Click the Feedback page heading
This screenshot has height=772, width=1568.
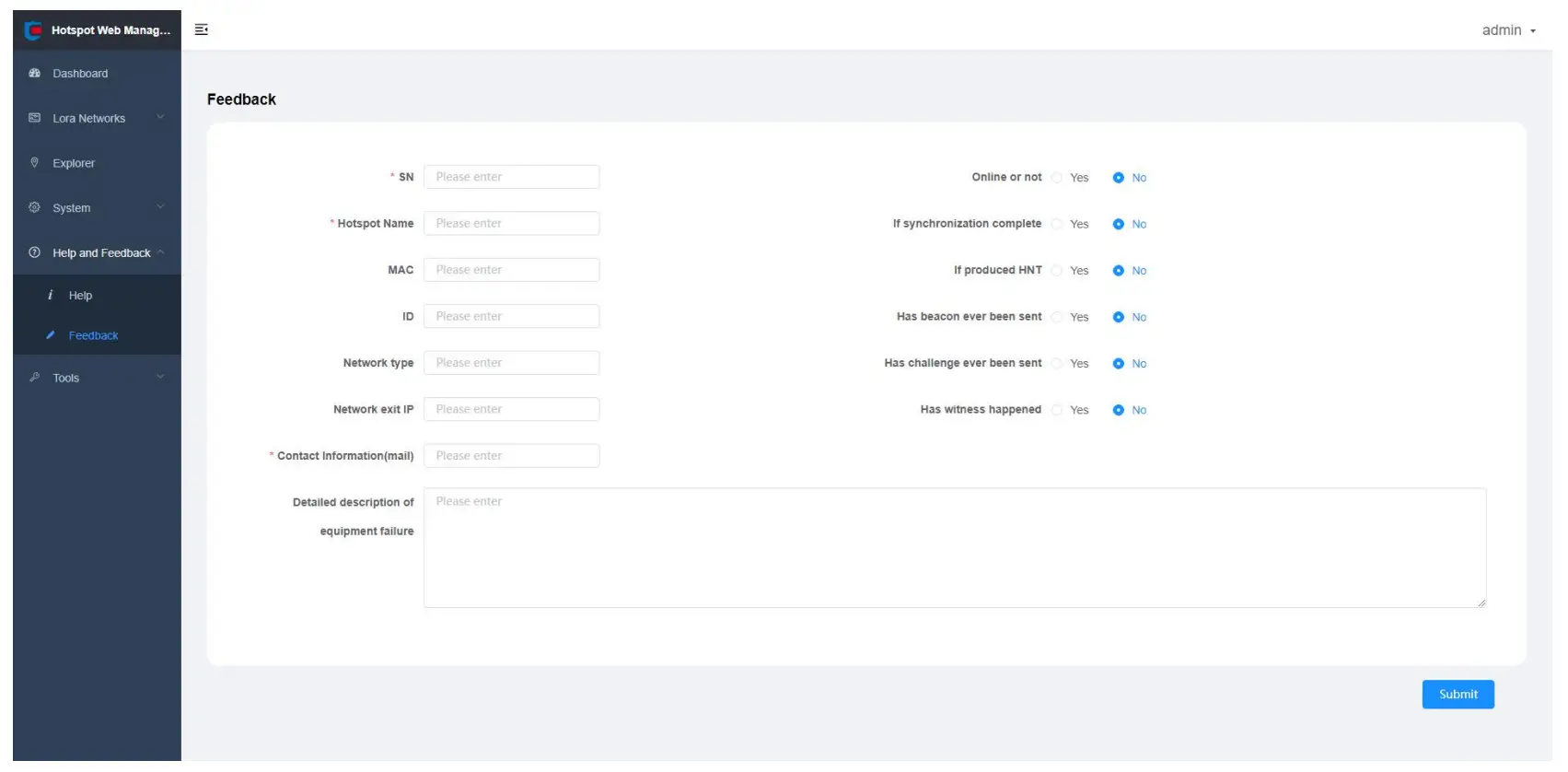click(241, 99)
